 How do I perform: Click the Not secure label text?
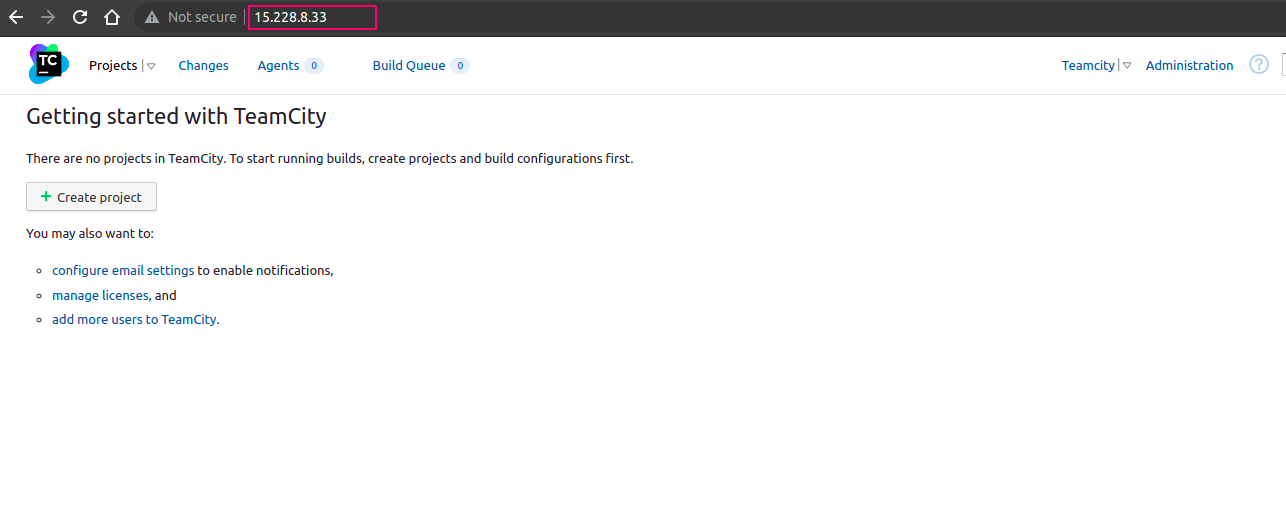pyautogui.click(x=202, y=17)
